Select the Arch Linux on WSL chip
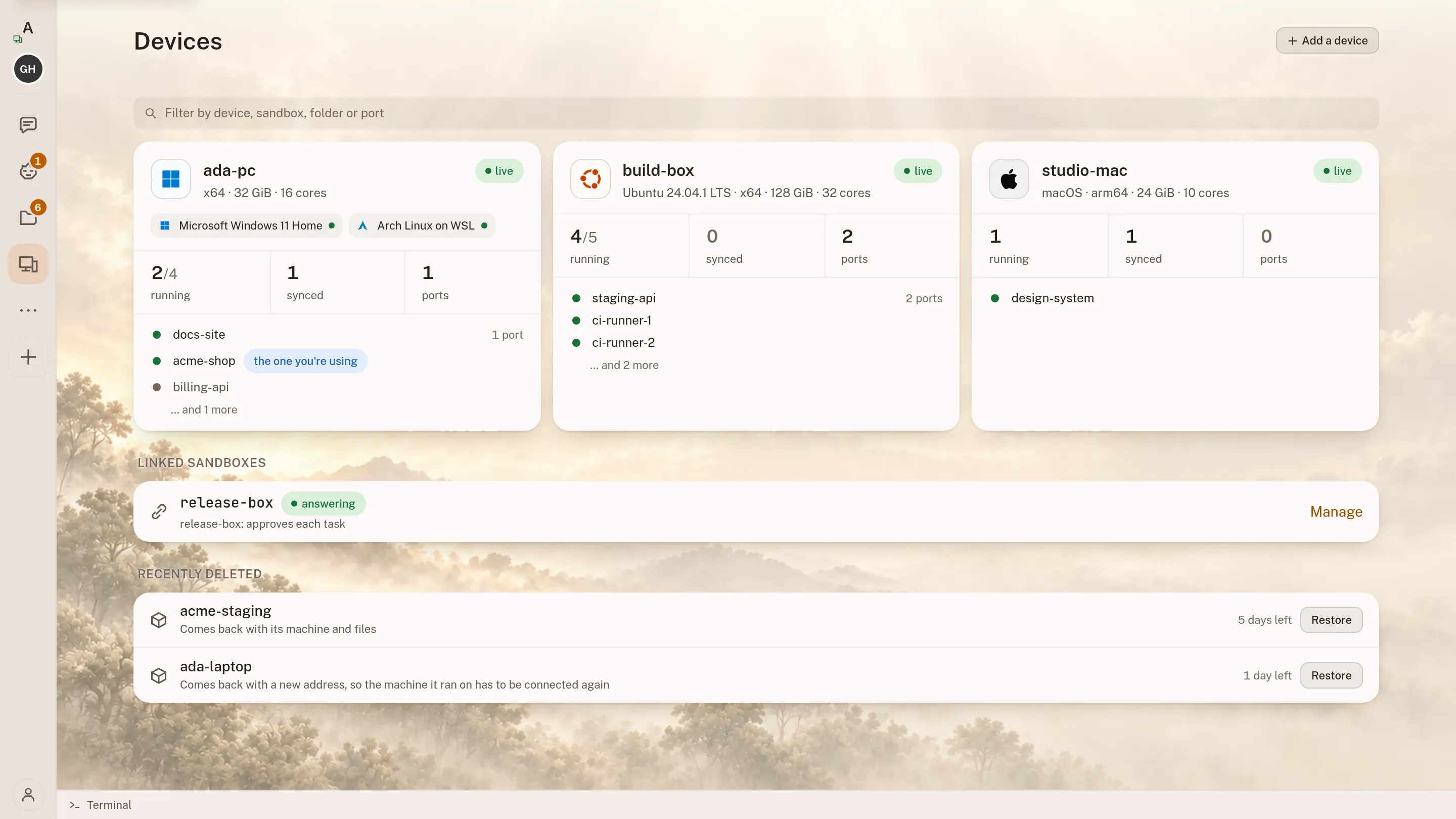Screen dimensions: 1456x819 (x=422, y=225)
